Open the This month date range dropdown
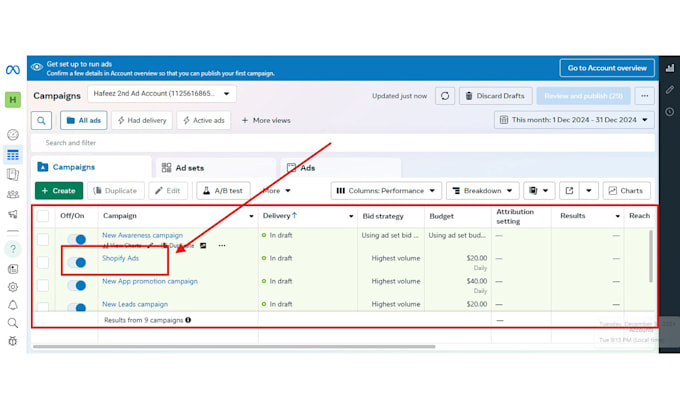This screenshot has height=409, width=680. coord(574,120)
